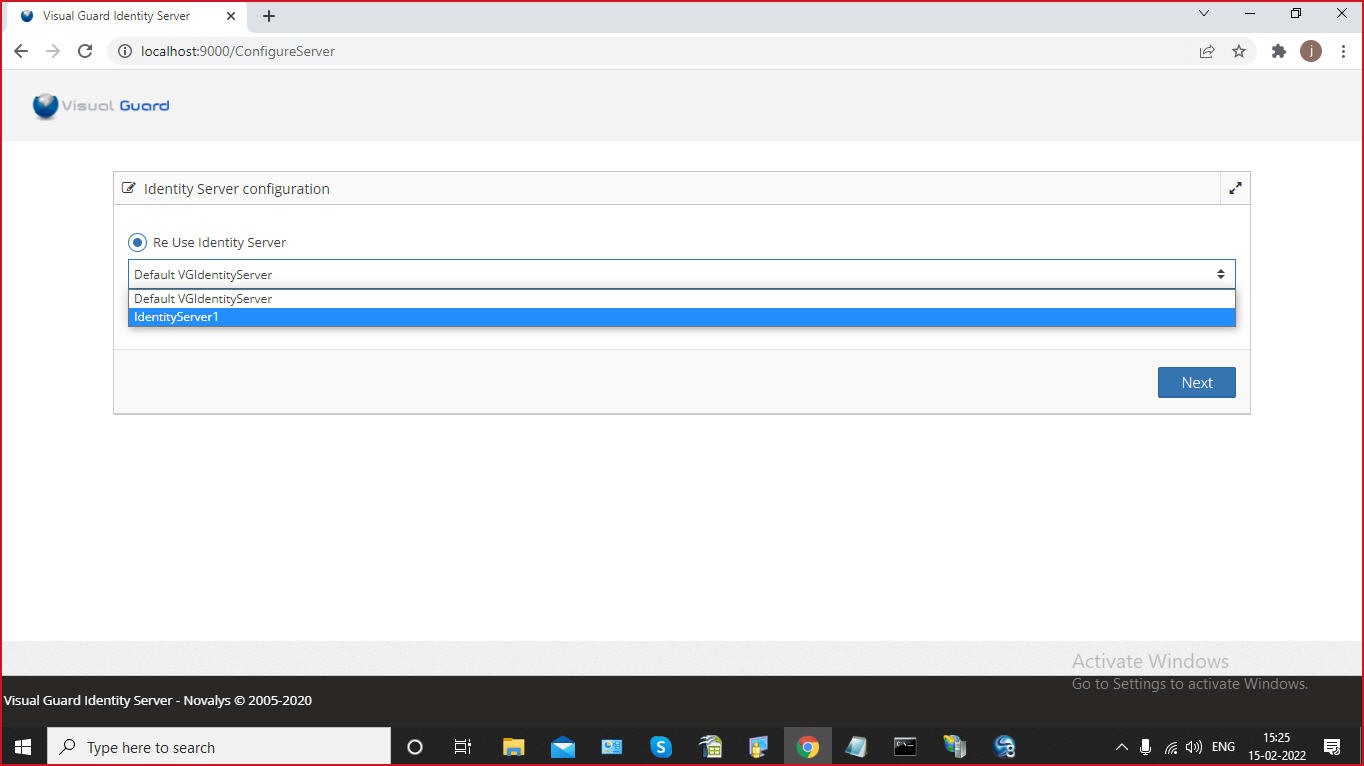
Task: Select the Re Use Identity Server radio button
Action: coord(137,242)
